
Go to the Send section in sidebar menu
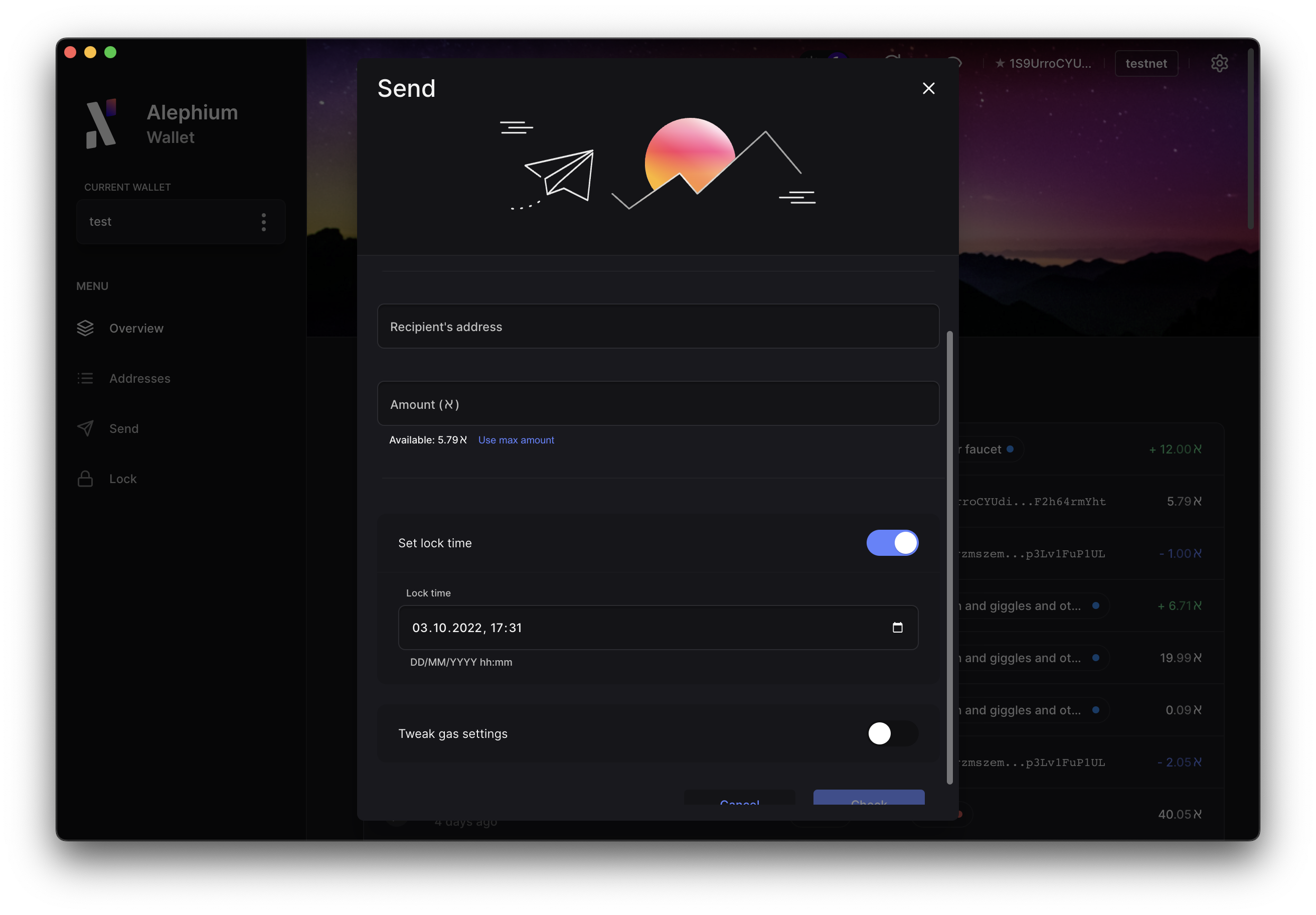click(x=124, y=428)
